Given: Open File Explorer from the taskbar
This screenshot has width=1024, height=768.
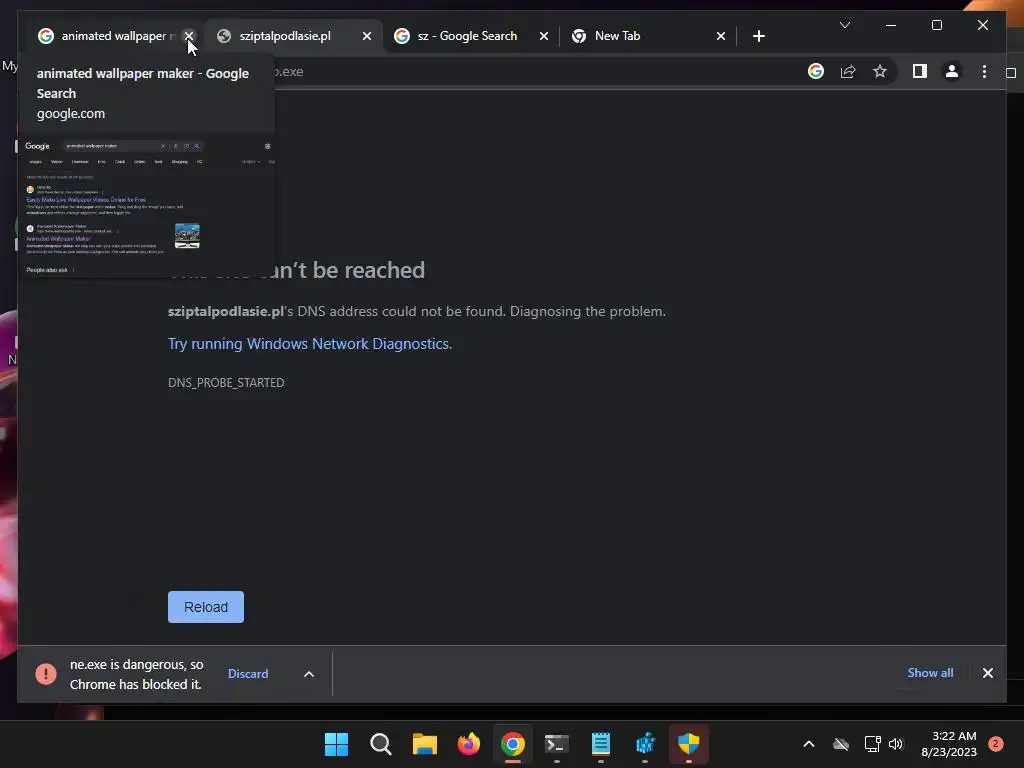Looking at the screenshot, I should [x=424, y=744].
